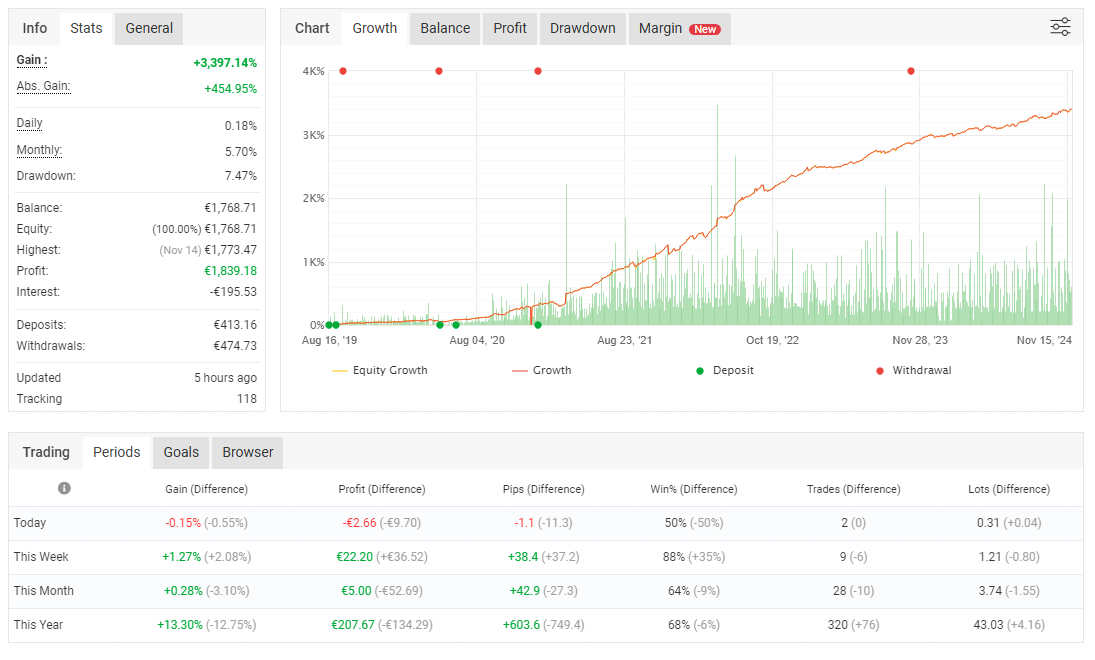
Task: Click the Abs. Gain label link
Action: [x=43, y=86]
